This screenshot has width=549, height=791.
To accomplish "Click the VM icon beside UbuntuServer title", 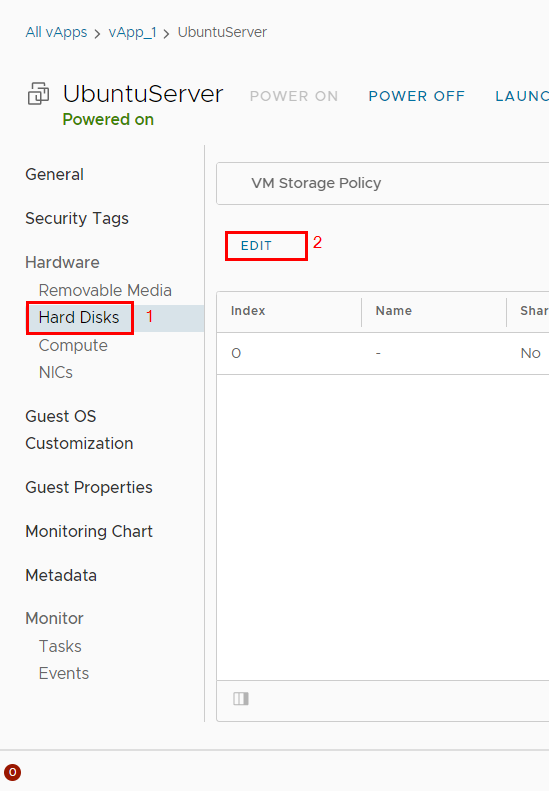I will coord(38,94).
